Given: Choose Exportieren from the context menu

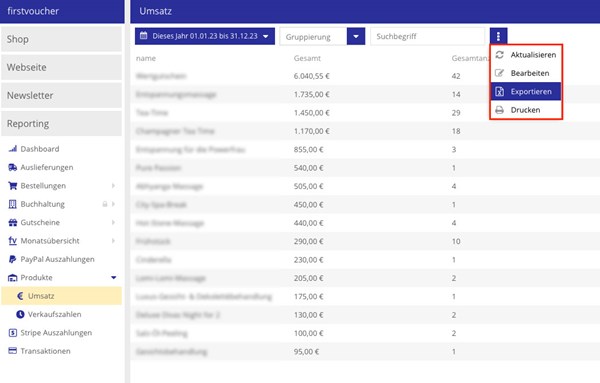Looking at the screenshot, I should pos(526,91).
